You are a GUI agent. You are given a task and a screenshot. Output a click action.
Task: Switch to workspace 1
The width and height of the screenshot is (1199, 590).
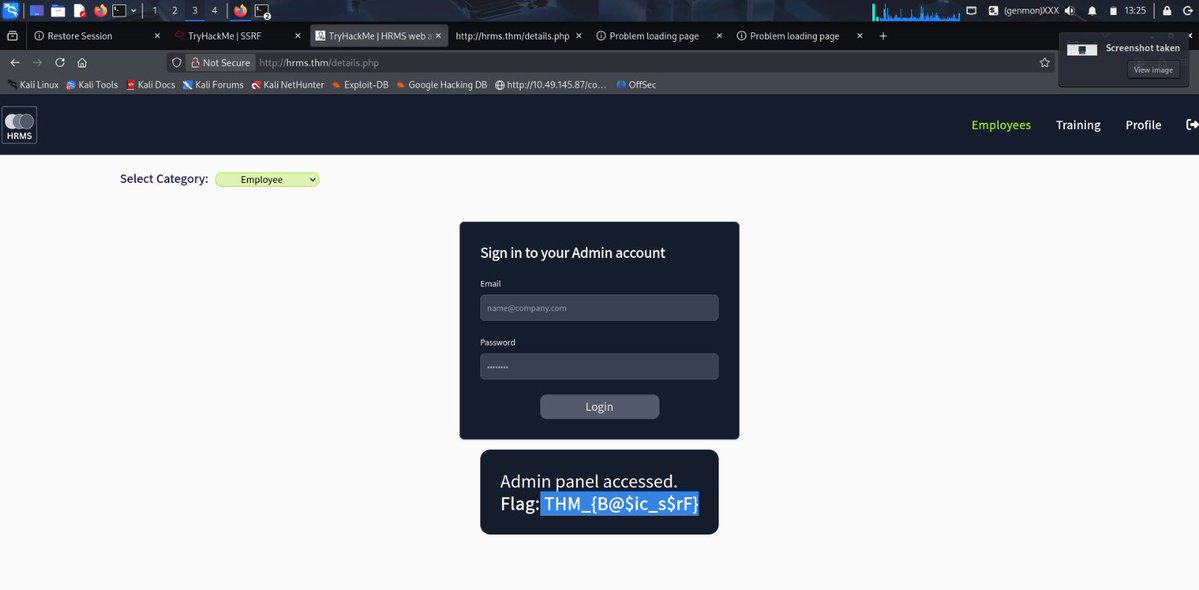tap(155, 11)
